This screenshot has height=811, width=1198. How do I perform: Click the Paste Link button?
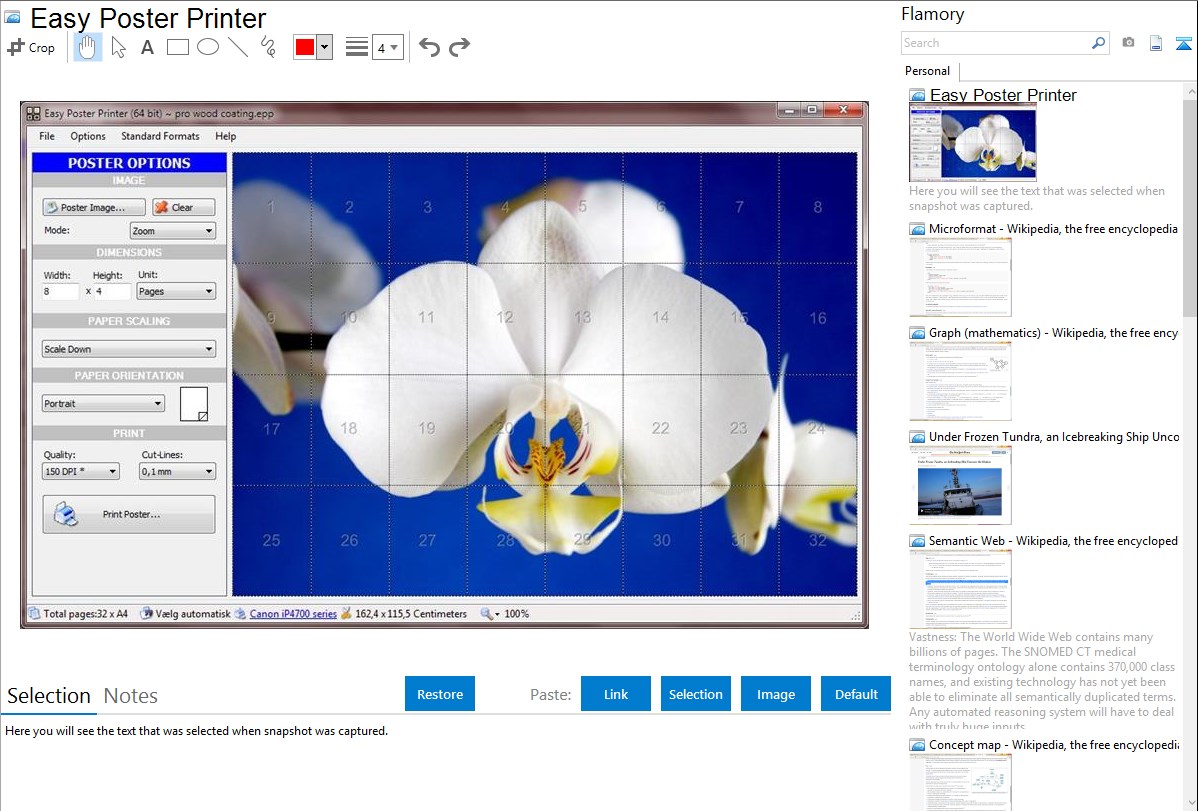(616, 694)
